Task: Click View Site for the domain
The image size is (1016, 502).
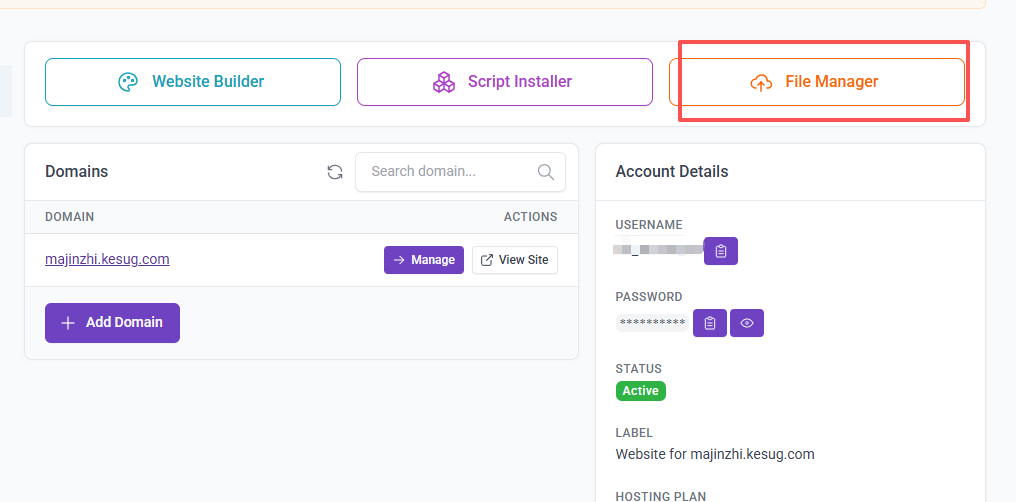Action: click(x=514, y=260)
